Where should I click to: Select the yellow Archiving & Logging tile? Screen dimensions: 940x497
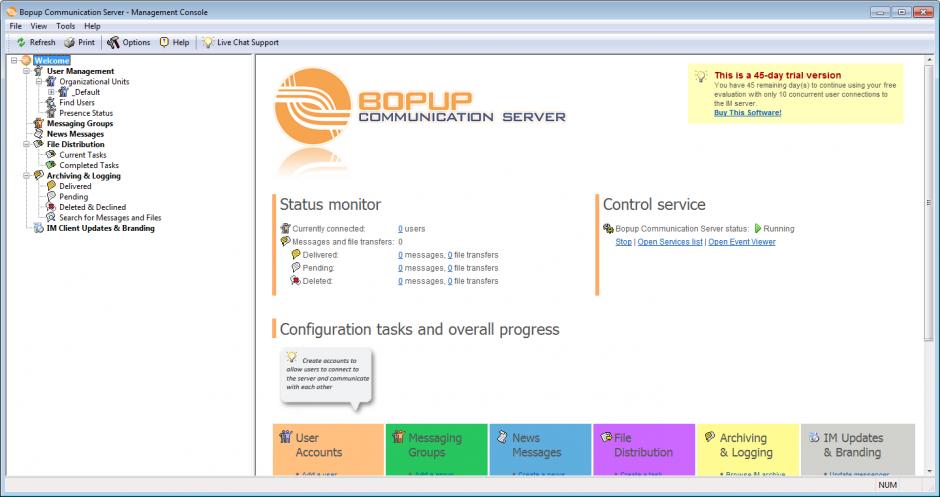(x=748, y=450)
